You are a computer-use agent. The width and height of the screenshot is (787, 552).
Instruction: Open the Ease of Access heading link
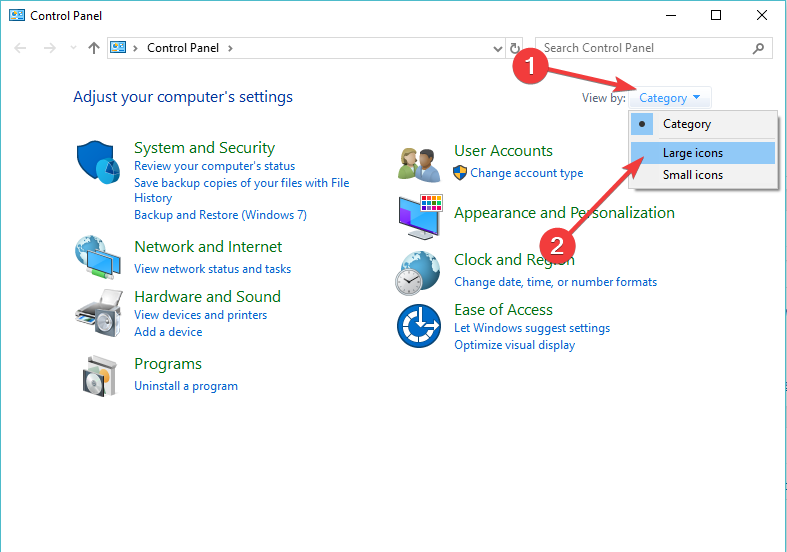point(503,310)
